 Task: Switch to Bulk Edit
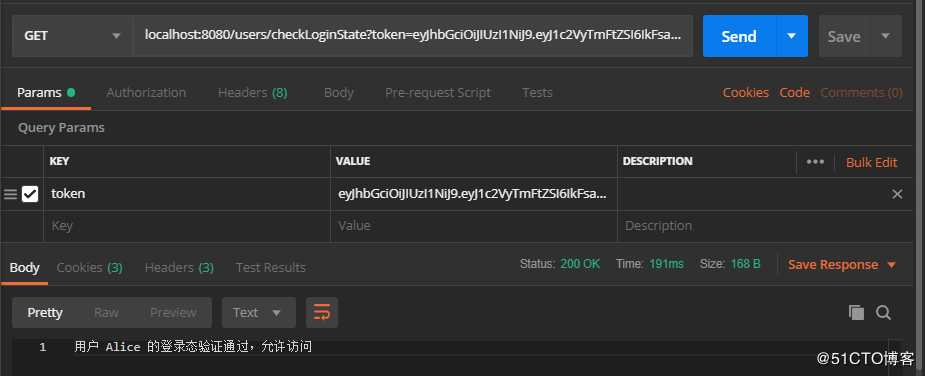tap(871, 162)
